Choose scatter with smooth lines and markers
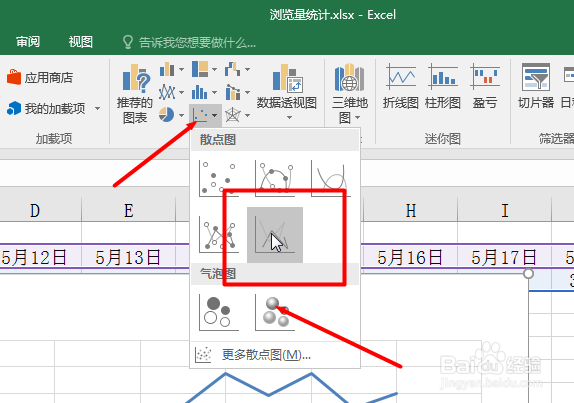The image size is (574, 403). pyautogui.click(x=275, y=179)
